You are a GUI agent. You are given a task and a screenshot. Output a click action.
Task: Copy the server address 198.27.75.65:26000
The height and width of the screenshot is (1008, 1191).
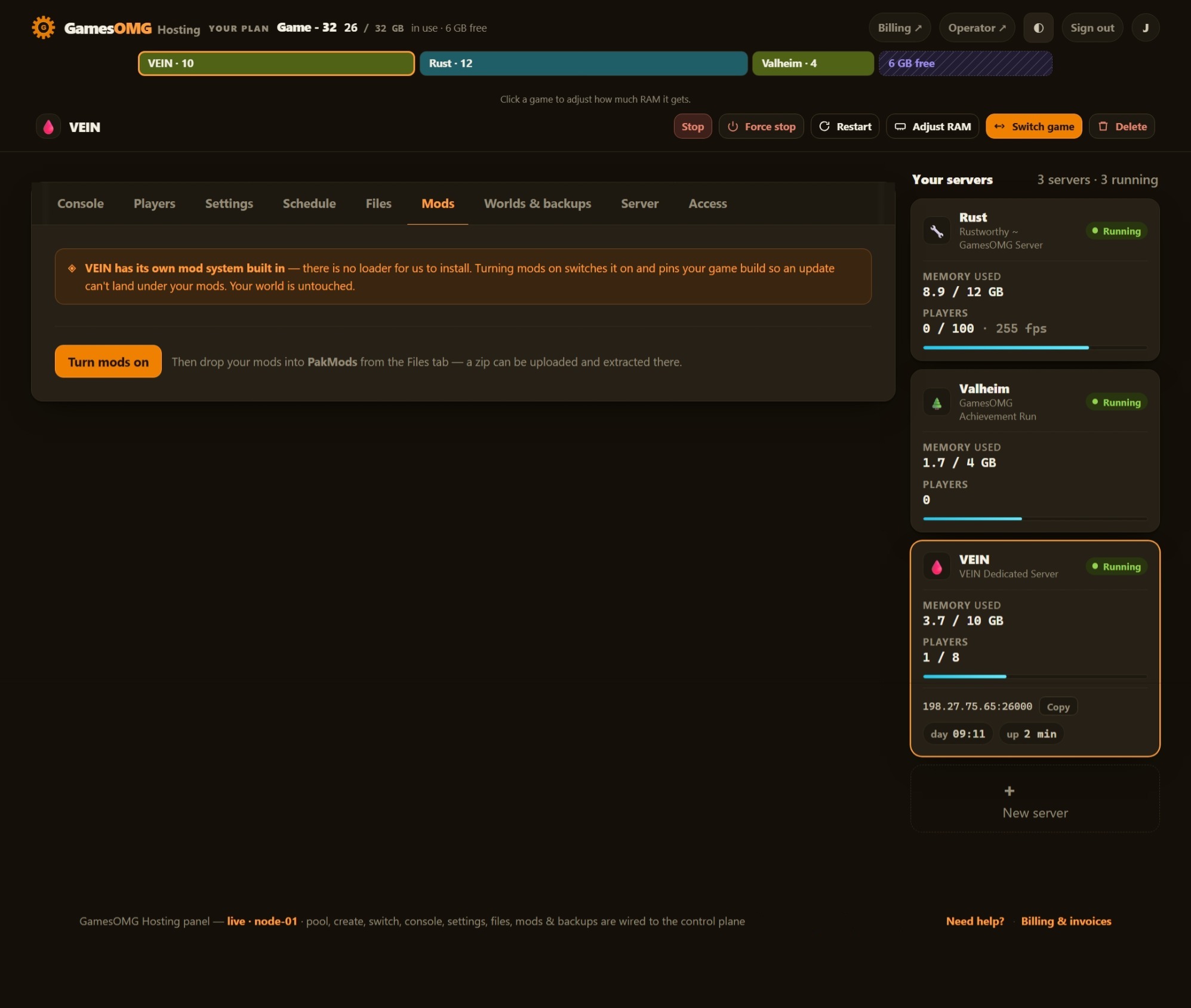click(1058, 706)
